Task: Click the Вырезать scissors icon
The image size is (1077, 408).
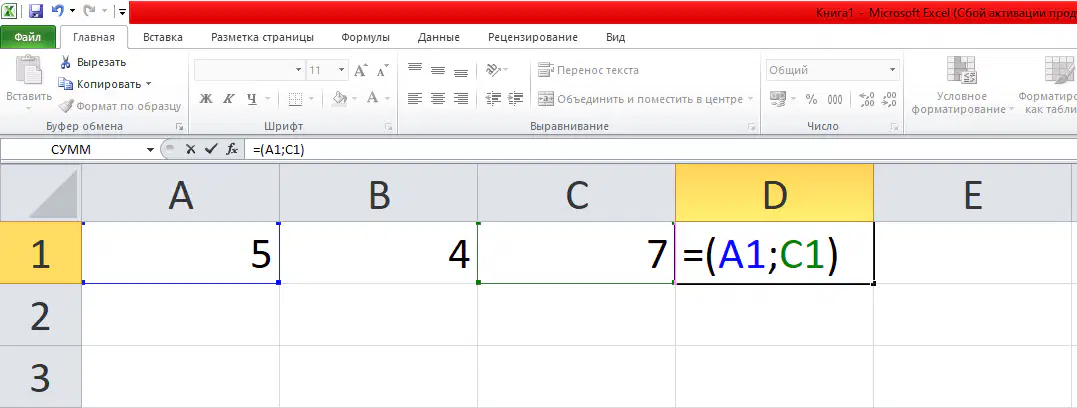Action: pyautogui.click(x=65, y=63)
